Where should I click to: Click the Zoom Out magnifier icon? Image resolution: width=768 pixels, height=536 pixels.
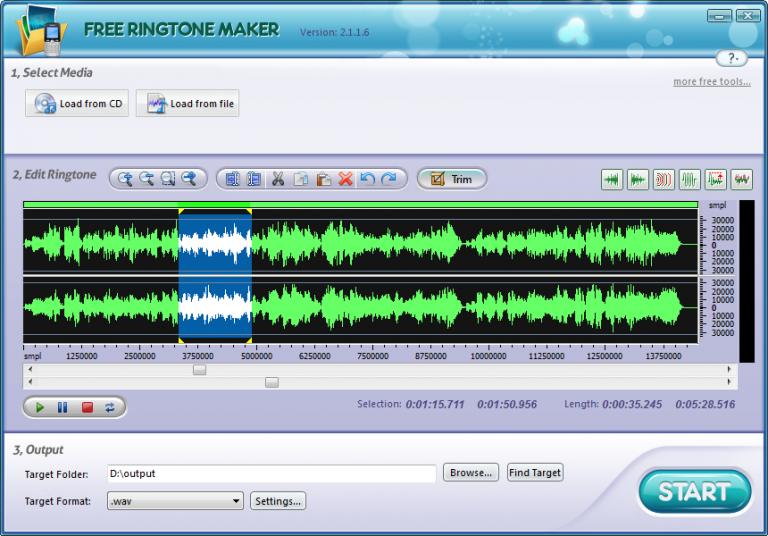click(146, 179)
